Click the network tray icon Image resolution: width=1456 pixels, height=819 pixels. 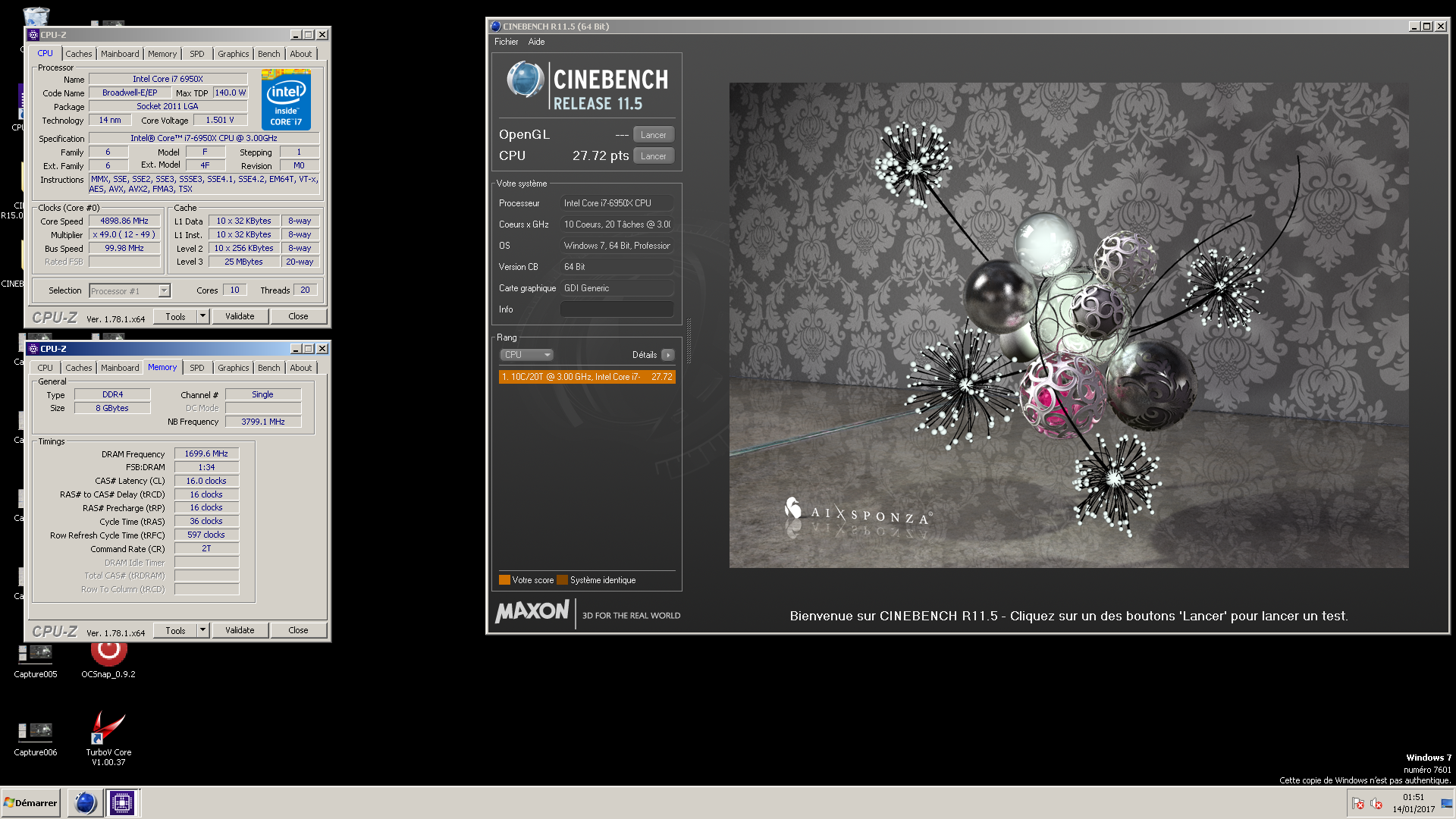coord(1446,804)
